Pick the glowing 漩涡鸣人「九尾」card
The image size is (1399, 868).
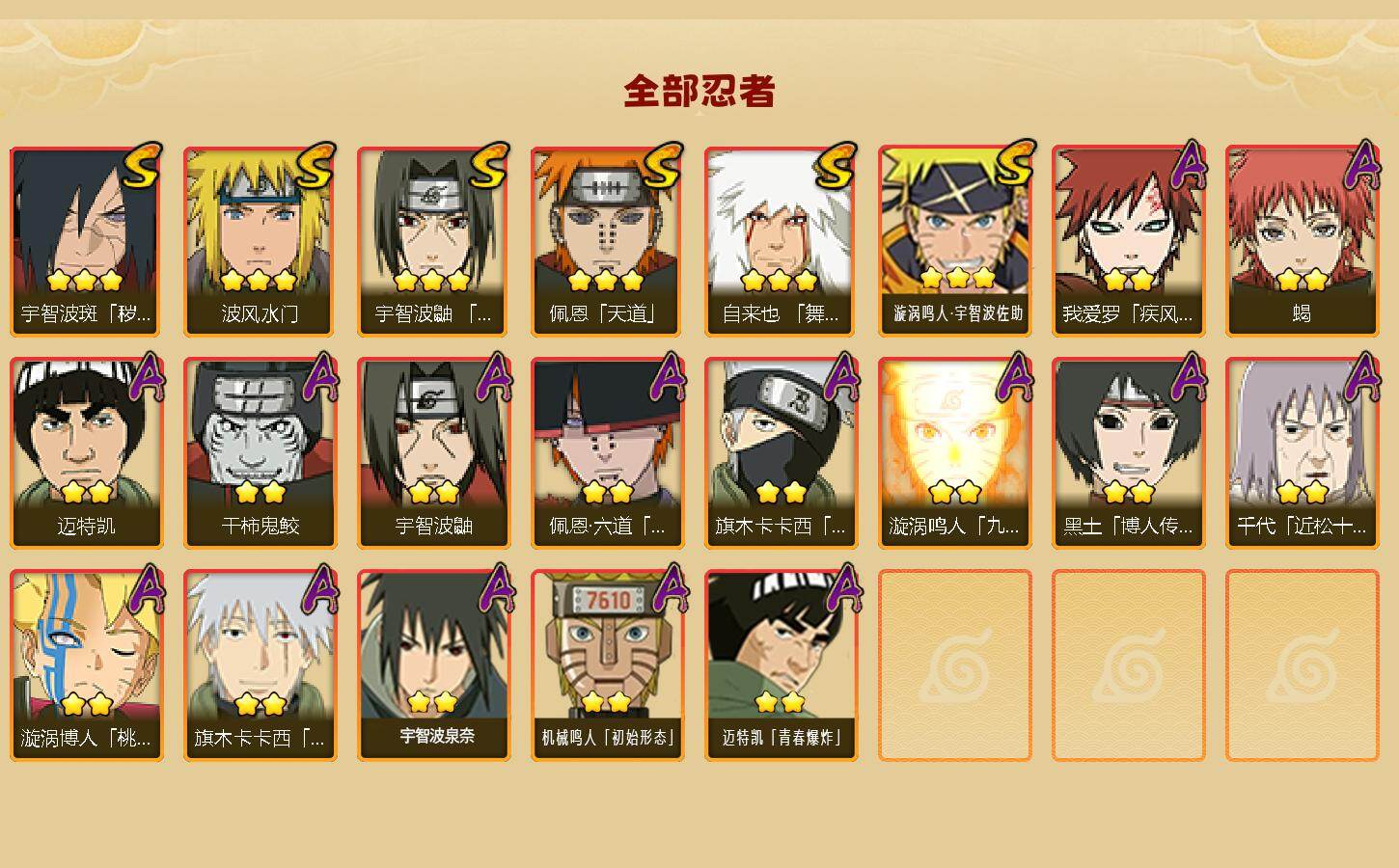pyautogui.click(x=955, y=453)
